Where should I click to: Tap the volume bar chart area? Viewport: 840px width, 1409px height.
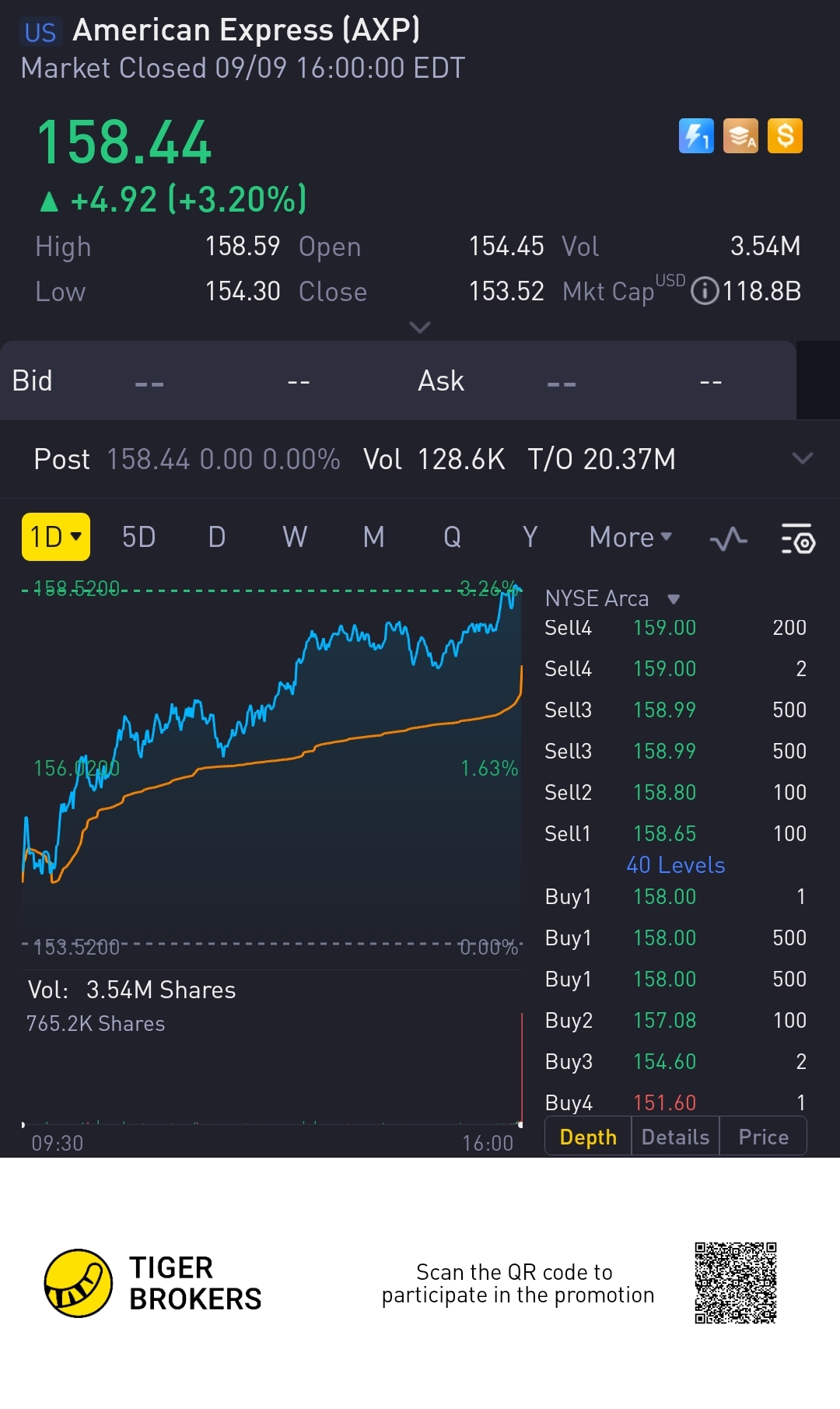(272, 1070)
